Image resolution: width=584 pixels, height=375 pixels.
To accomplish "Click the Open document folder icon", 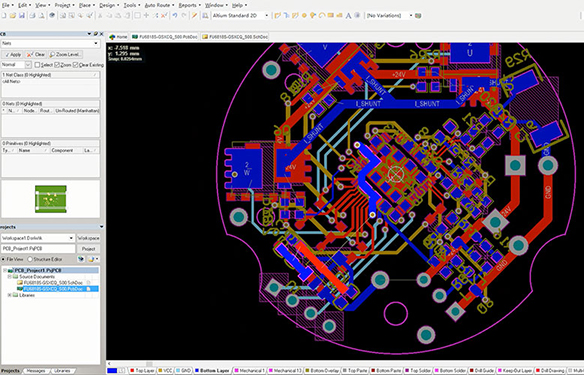I will coord(13,16).
